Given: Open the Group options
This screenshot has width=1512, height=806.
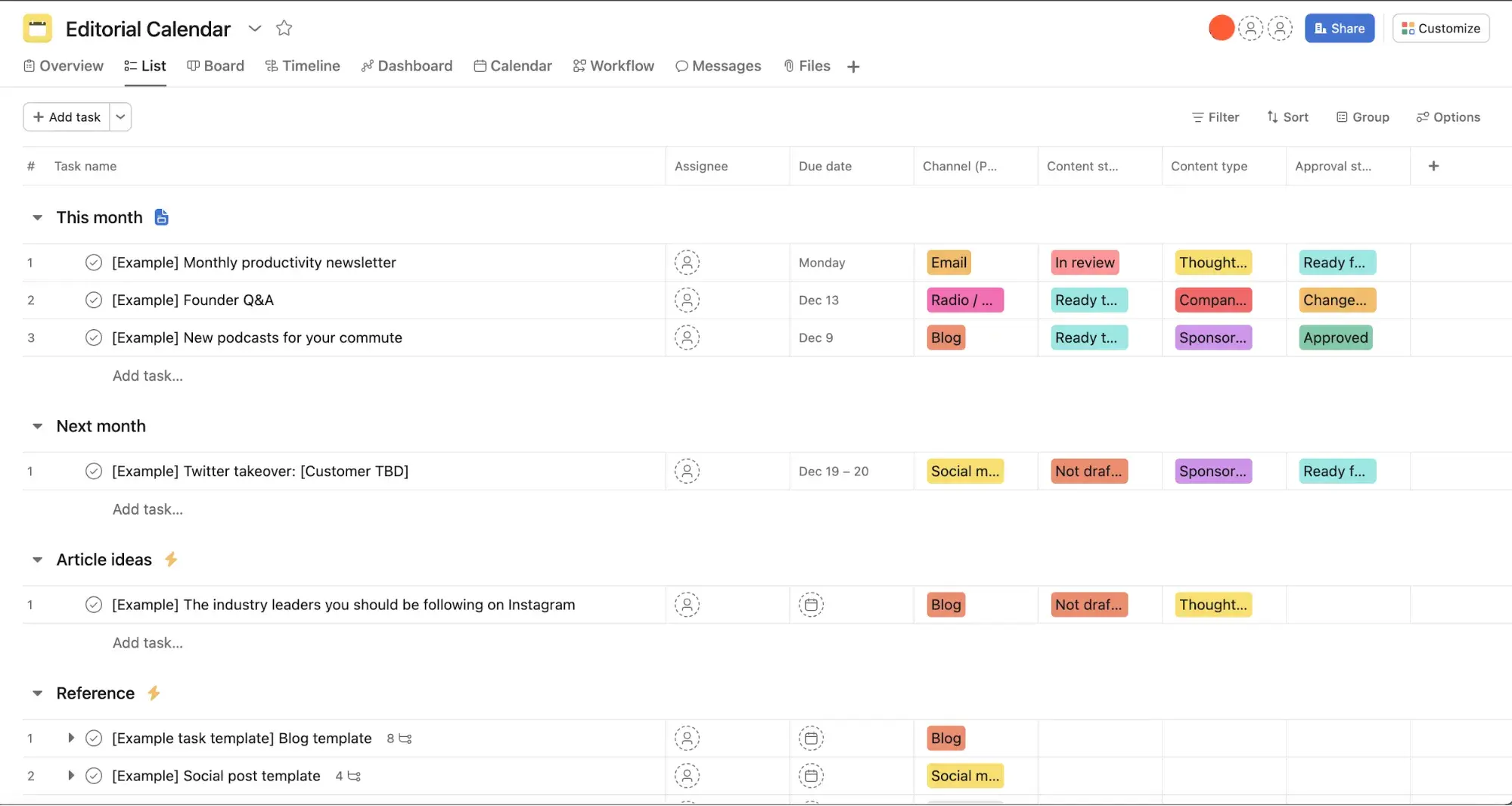Looking at the screenshot, I should click(x=1363, y=117).
